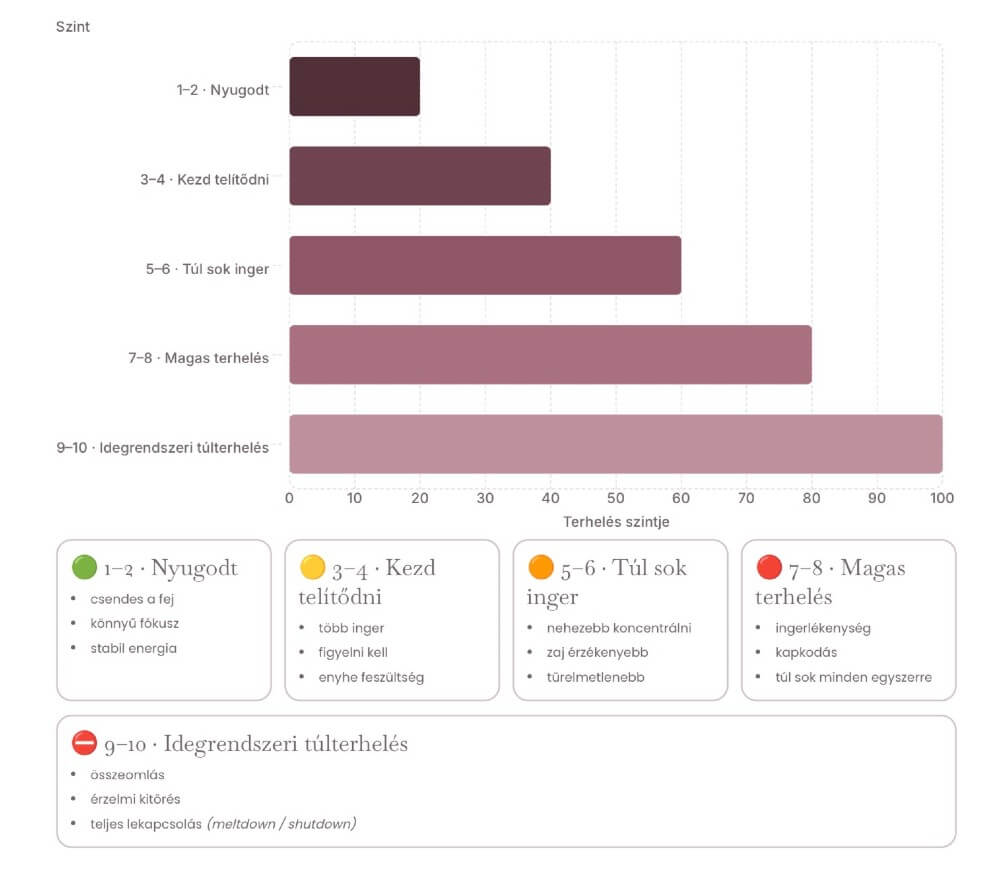1000x871 pixels.
Task: Click the orange circle icon for Túl sok inger
Action: (x=541, y=567)
